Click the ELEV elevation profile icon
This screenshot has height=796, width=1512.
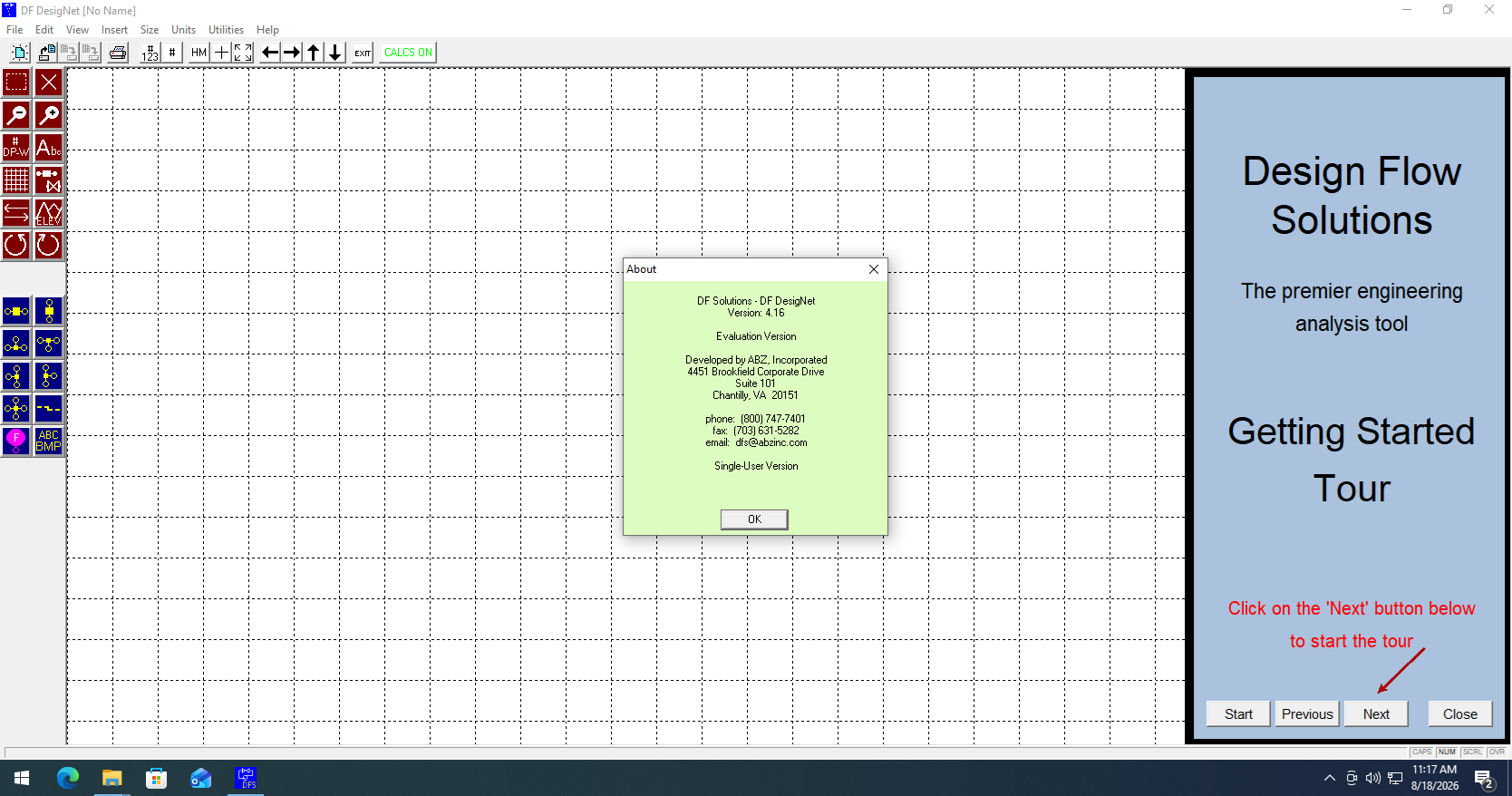click(x=49, y=213)
